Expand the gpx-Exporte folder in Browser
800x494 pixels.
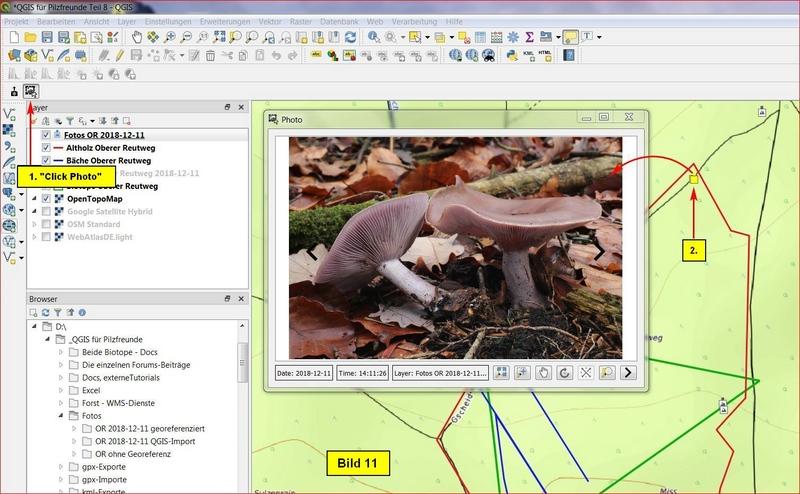point(61,466)
